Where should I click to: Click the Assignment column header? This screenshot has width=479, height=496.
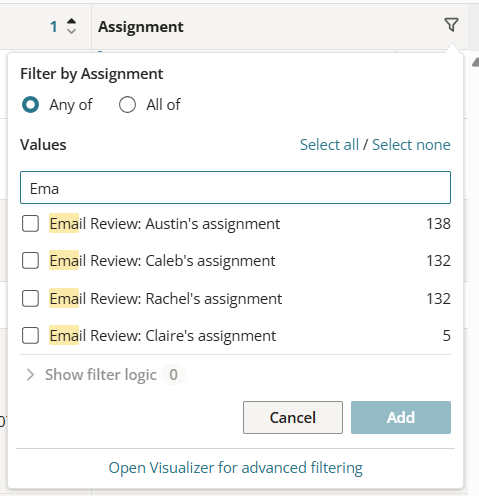click(141, 27)
